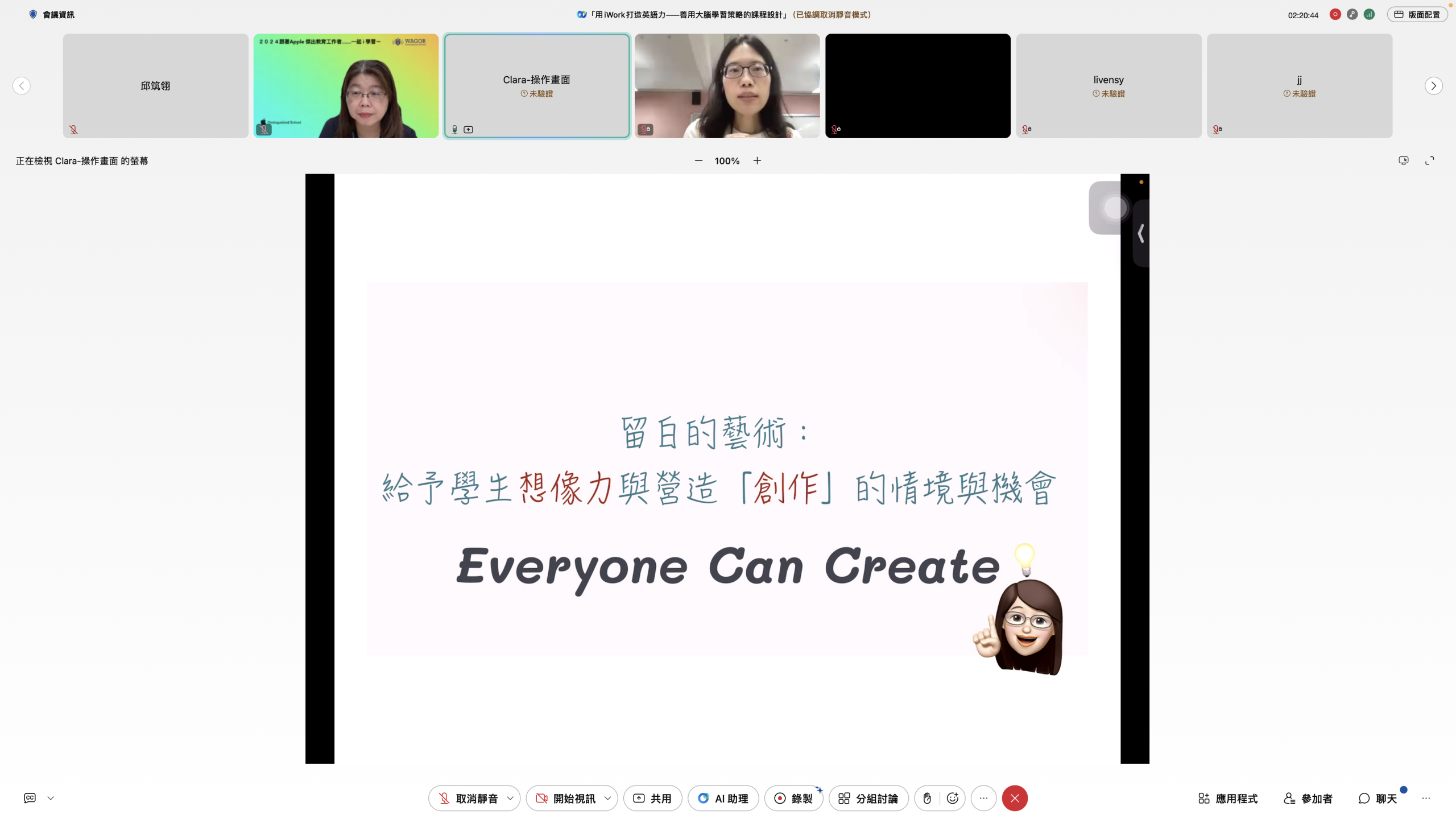Open the emoji reactions icon

953,798
